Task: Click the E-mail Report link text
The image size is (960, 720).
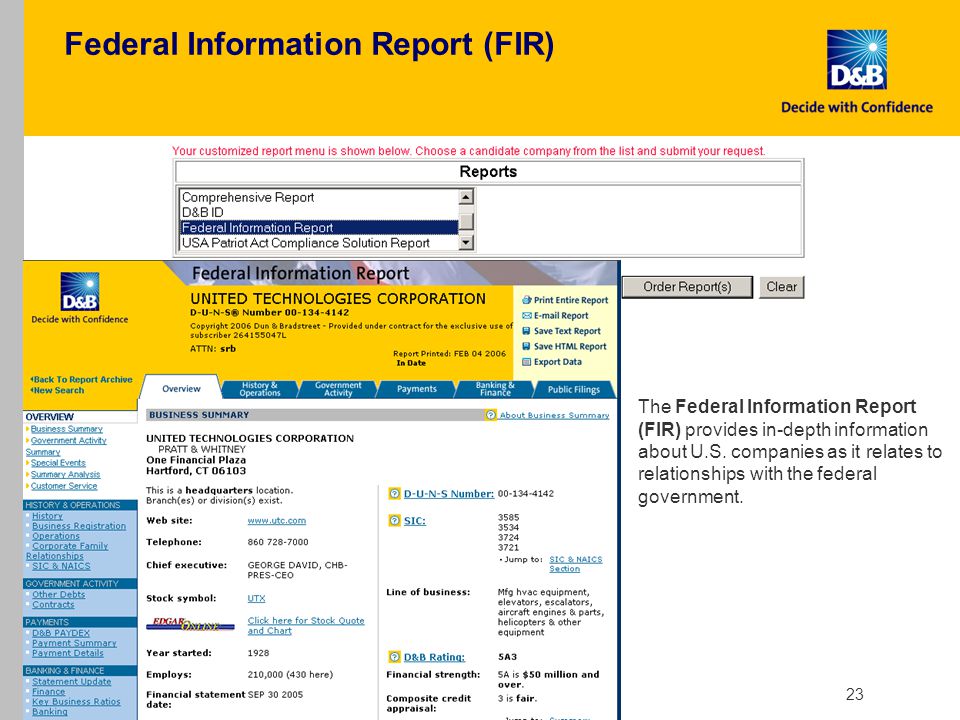Action: (x=561, y=315)
